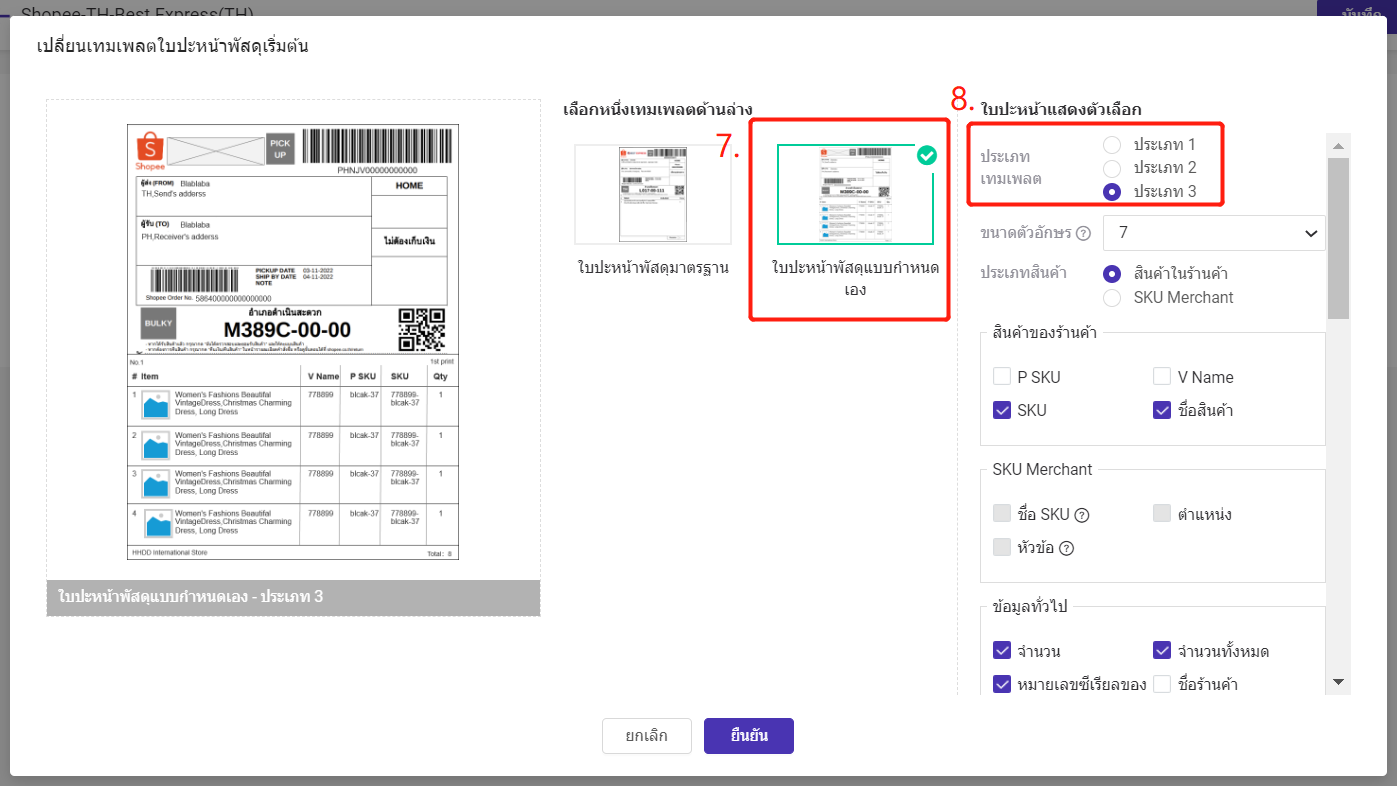Click the QR code in label preview
The height and width of the screenshot is (786, 1397).
click(421, 329)
